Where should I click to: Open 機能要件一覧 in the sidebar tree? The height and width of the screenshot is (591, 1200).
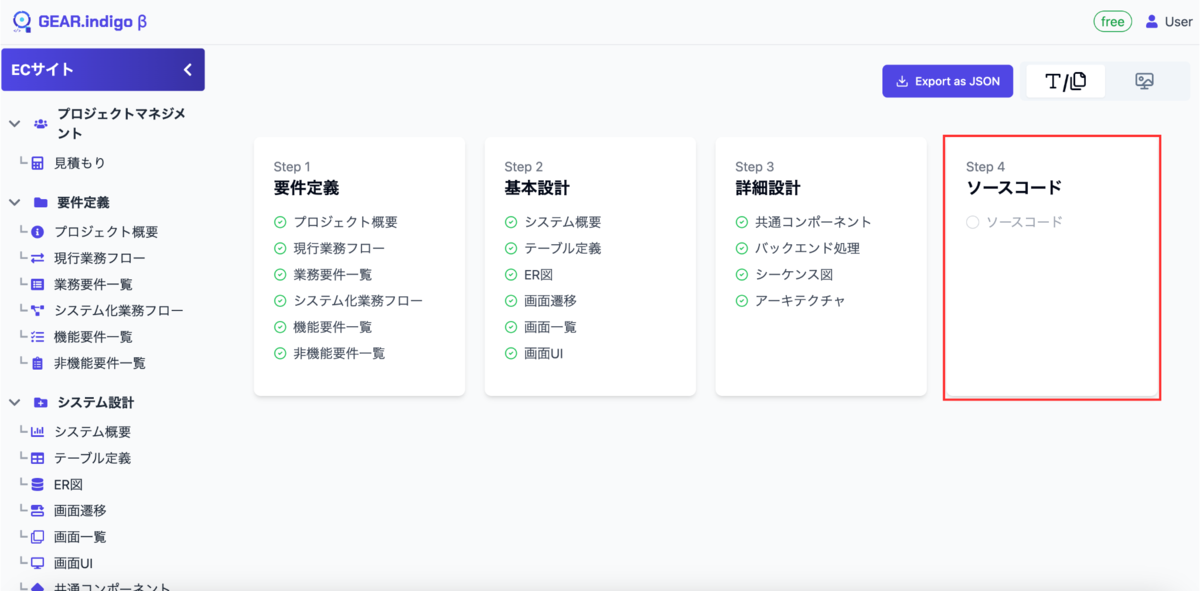[93, 337]
